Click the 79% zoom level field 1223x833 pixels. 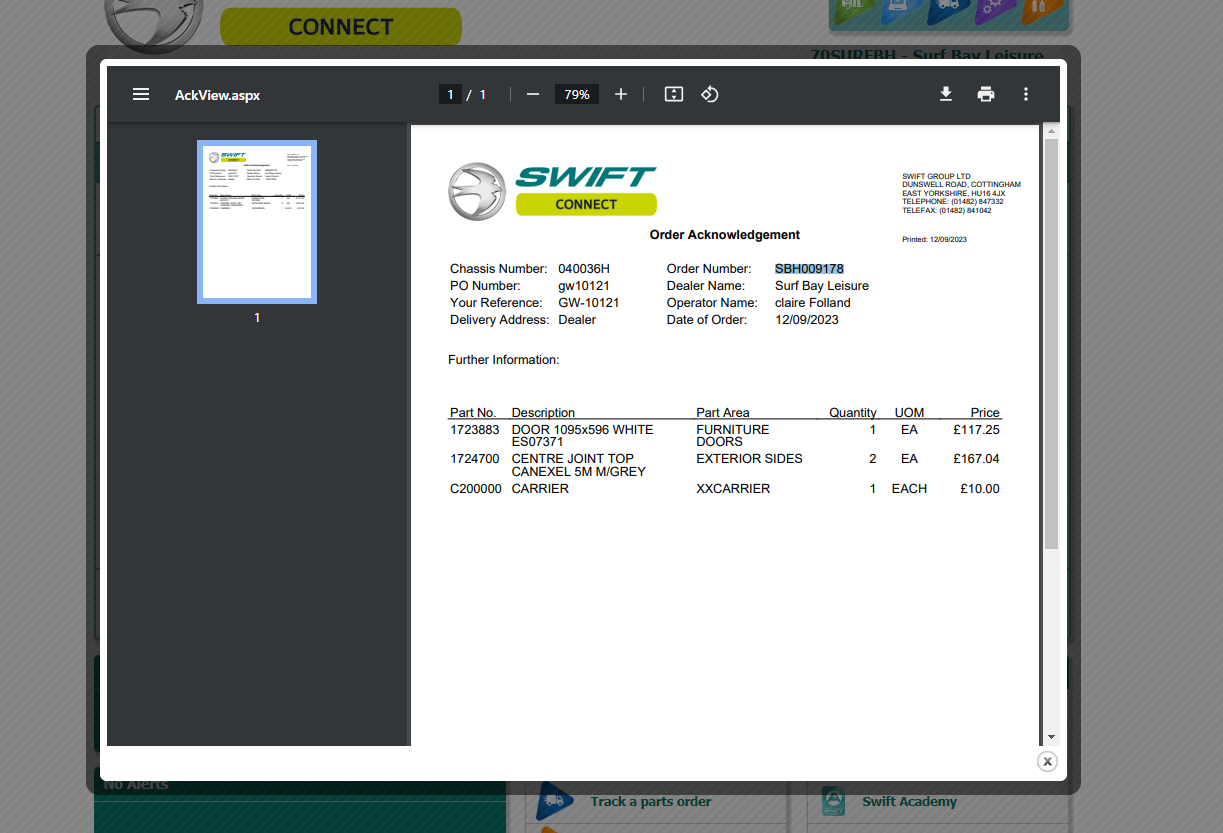577,94
